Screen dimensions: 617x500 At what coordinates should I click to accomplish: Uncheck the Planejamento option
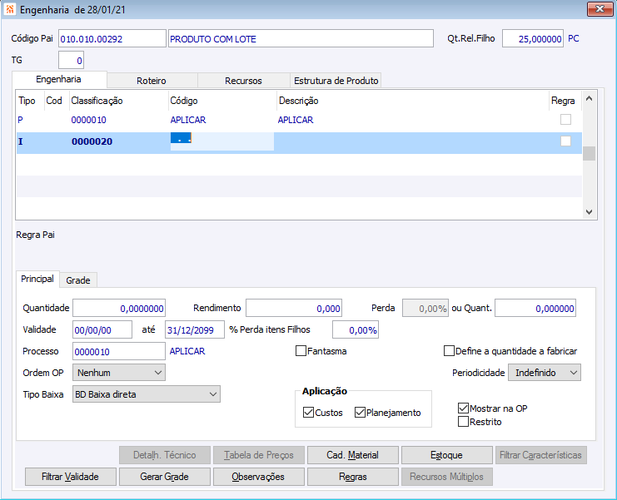click(360, 412)
